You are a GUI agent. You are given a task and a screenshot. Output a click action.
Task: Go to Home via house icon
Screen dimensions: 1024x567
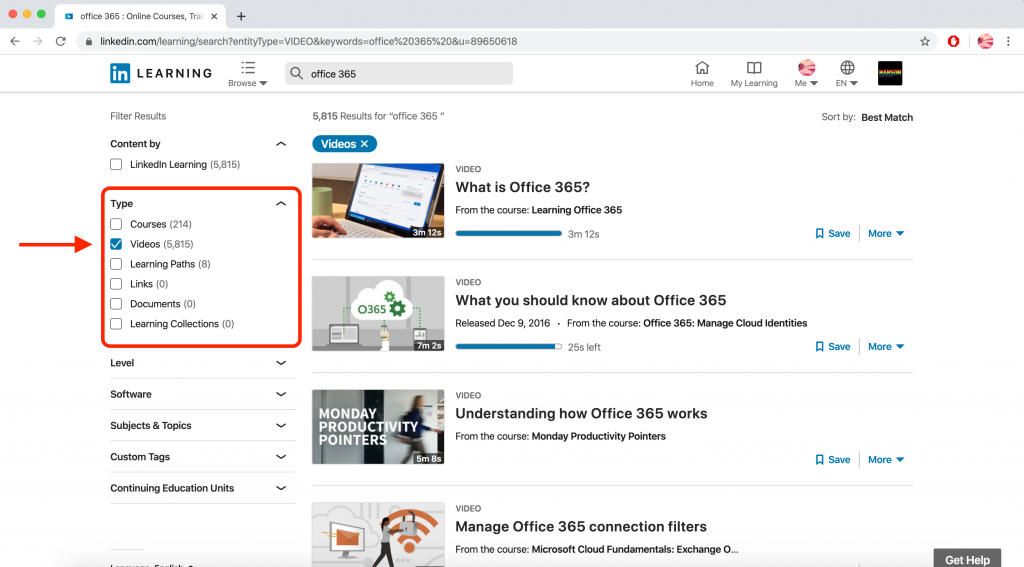(x=702, y=67)
